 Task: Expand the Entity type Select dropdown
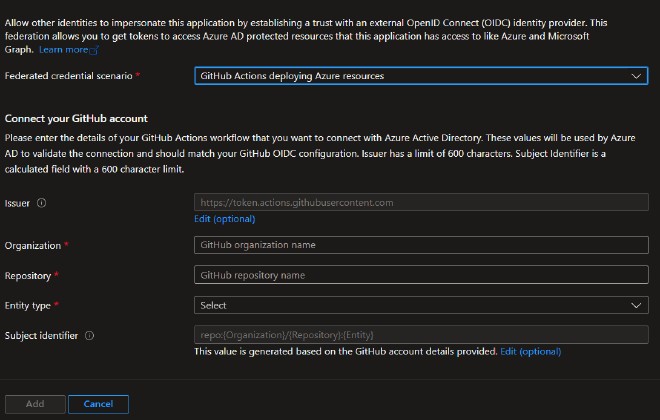[421, 305]
